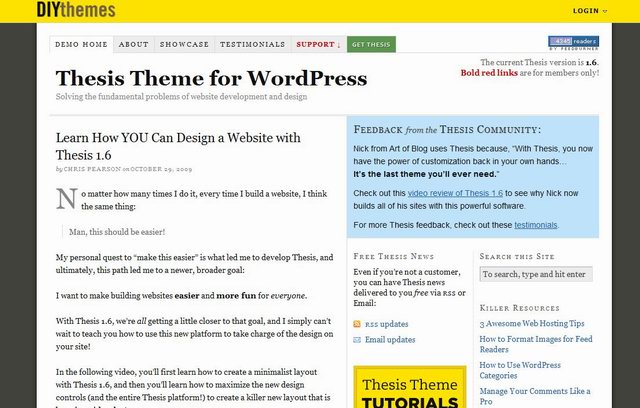Click the Feedback from the Thesis Community heading
The image size is (640, 408).
click(447, 130)
